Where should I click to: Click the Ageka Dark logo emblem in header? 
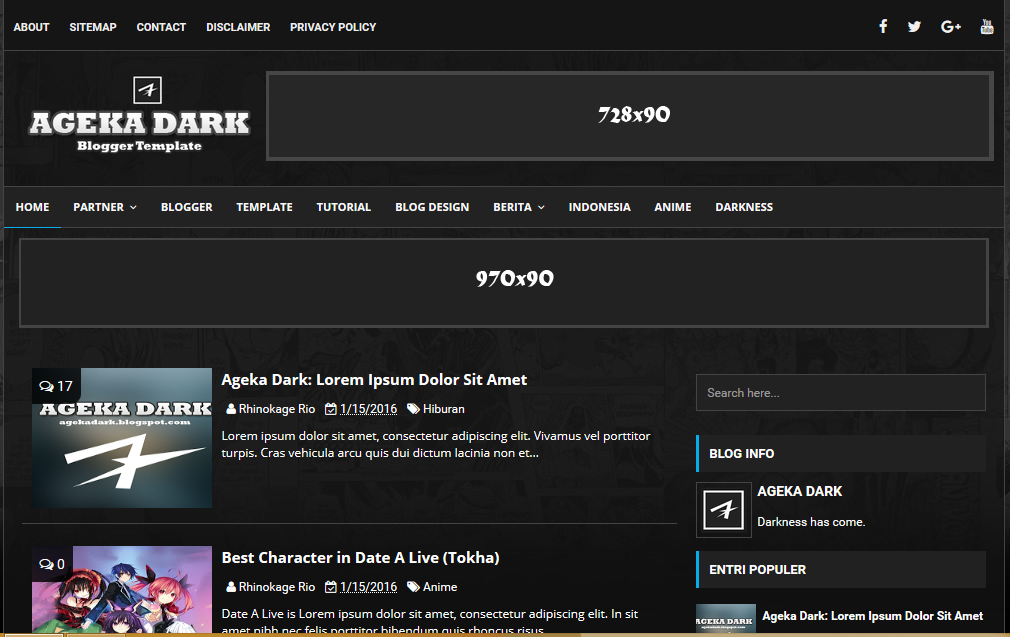(x=148, y=90)
